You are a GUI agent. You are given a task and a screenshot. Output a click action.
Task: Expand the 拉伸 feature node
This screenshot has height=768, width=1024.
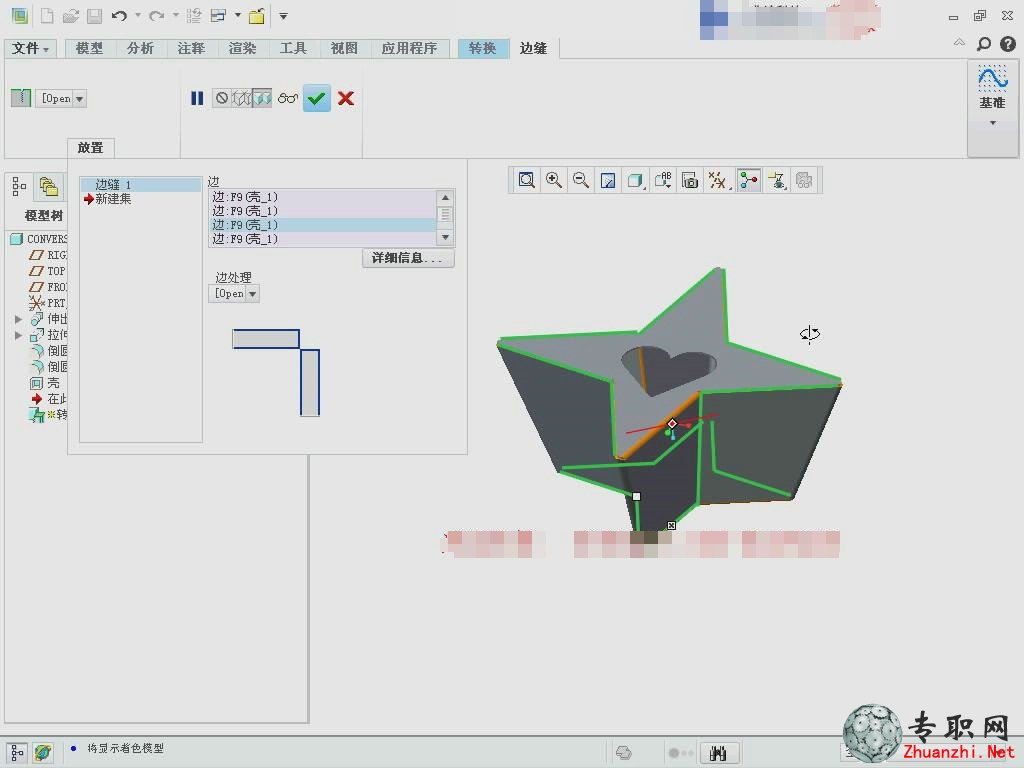18,335
